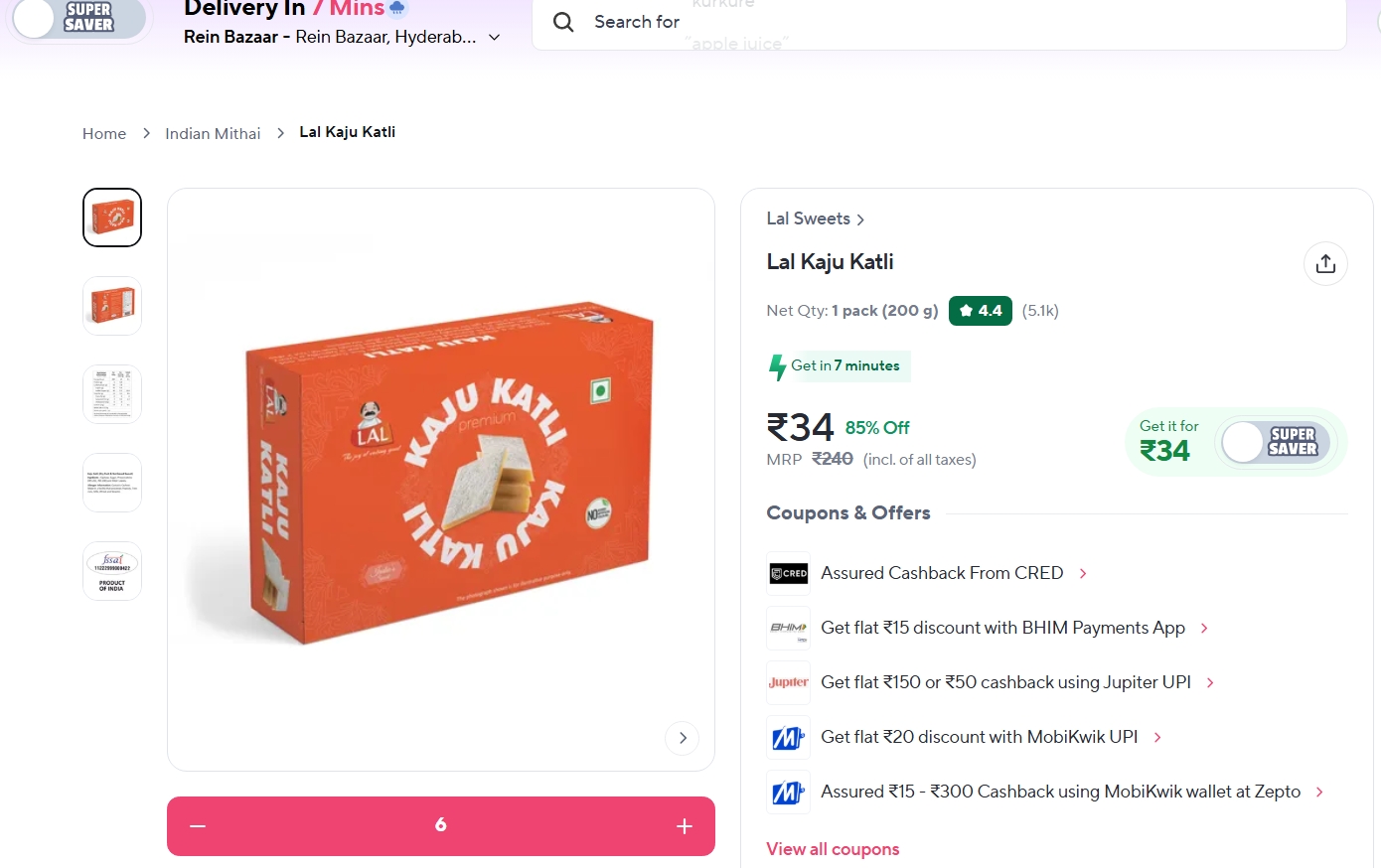Click the search magnifier icon
Image resolution: width=1381 pixels, height=868 pixels.
(x=563, y=22)
